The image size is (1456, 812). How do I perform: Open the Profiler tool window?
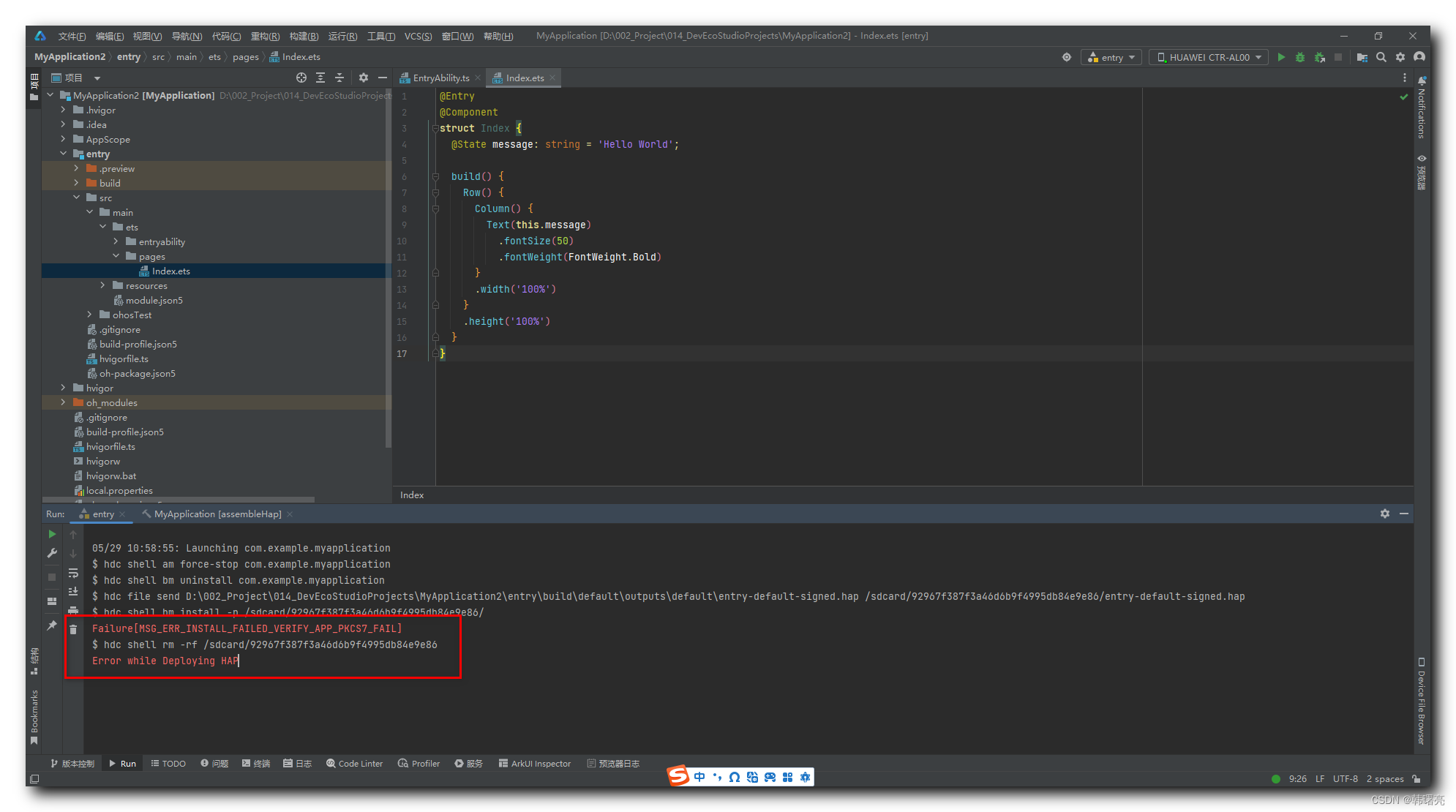point(419,763)
